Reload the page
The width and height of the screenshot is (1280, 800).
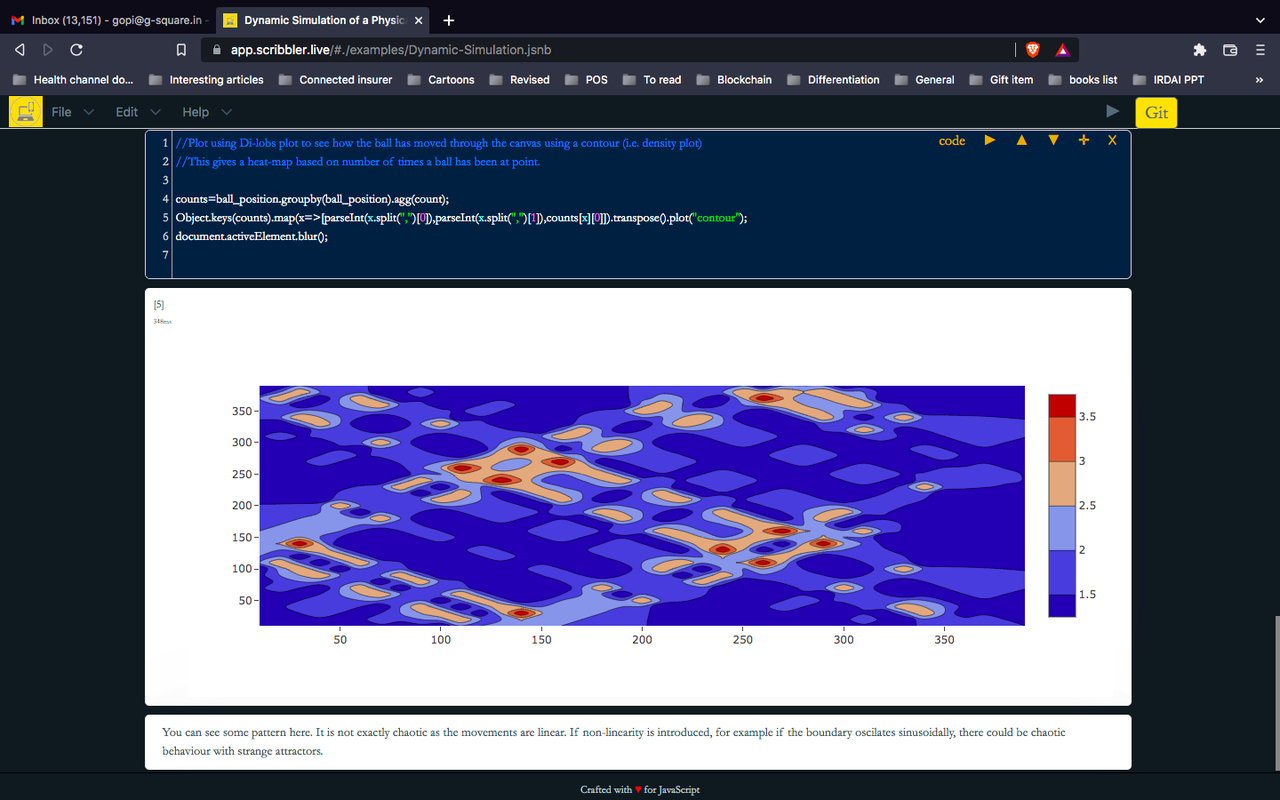coord(77,49)
